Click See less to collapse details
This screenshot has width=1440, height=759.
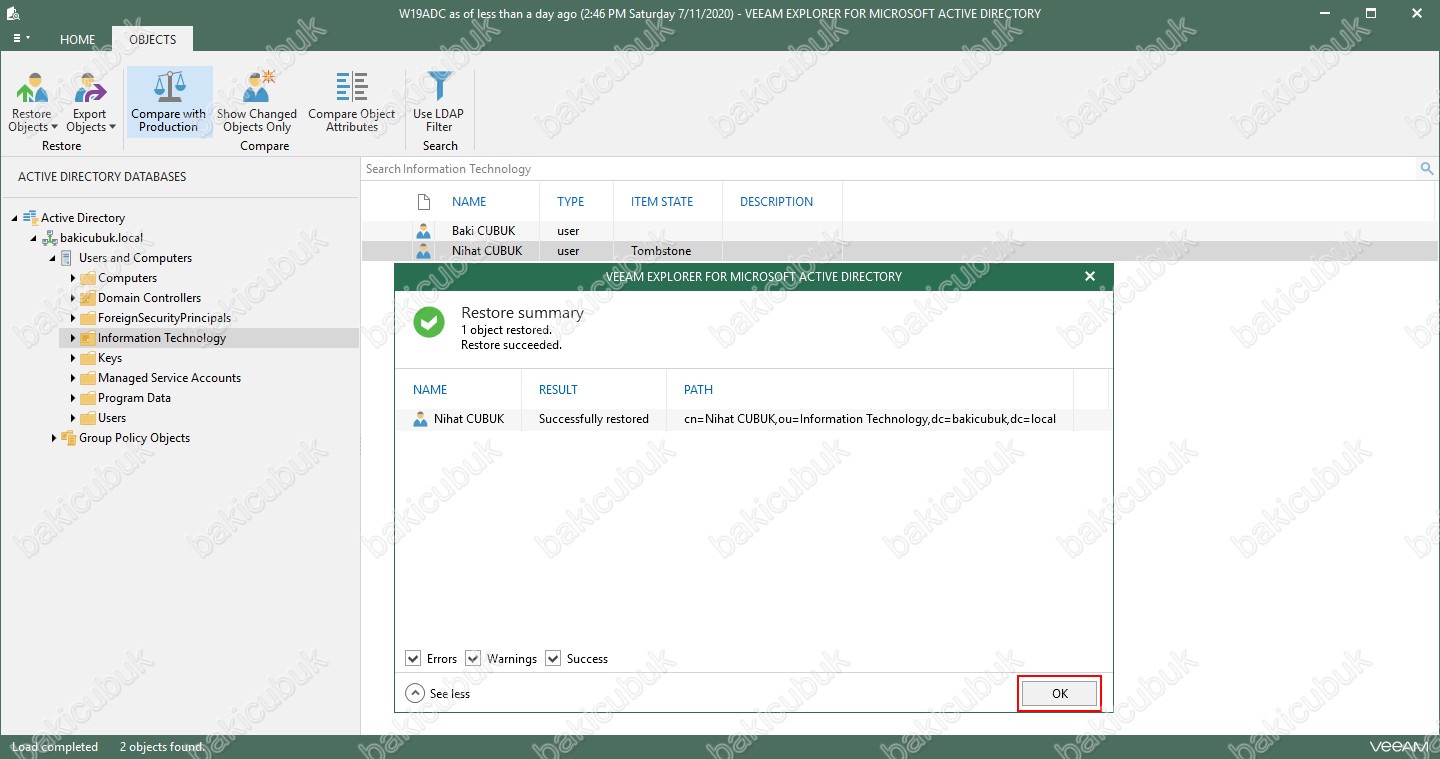[x=438, y=693]
